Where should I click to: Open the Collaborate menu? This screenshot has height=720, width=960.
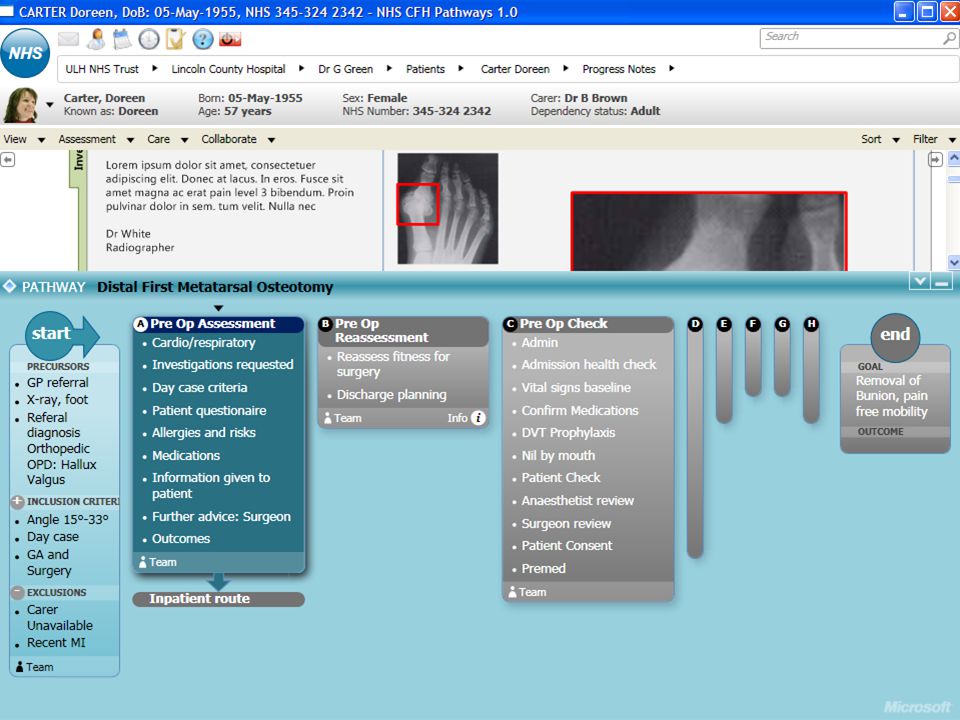238,140
